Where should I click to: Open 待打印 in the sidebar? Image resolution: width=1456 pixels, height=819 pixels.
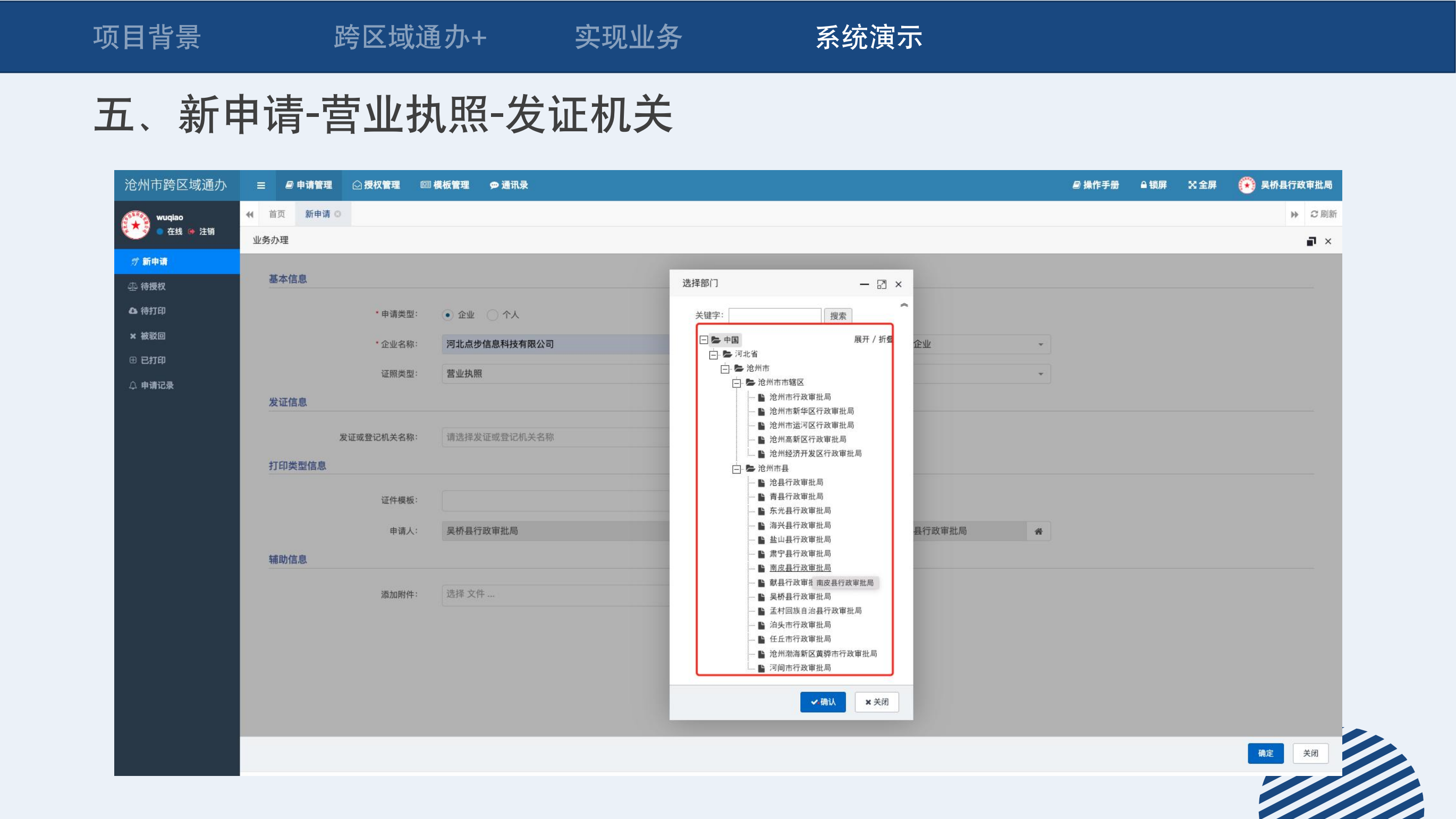153,311
